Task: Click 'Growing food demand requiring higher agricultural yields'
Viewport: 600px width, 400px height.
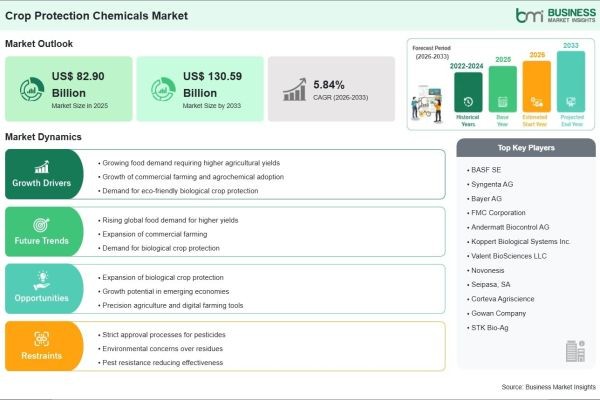Action: point(189,163)
